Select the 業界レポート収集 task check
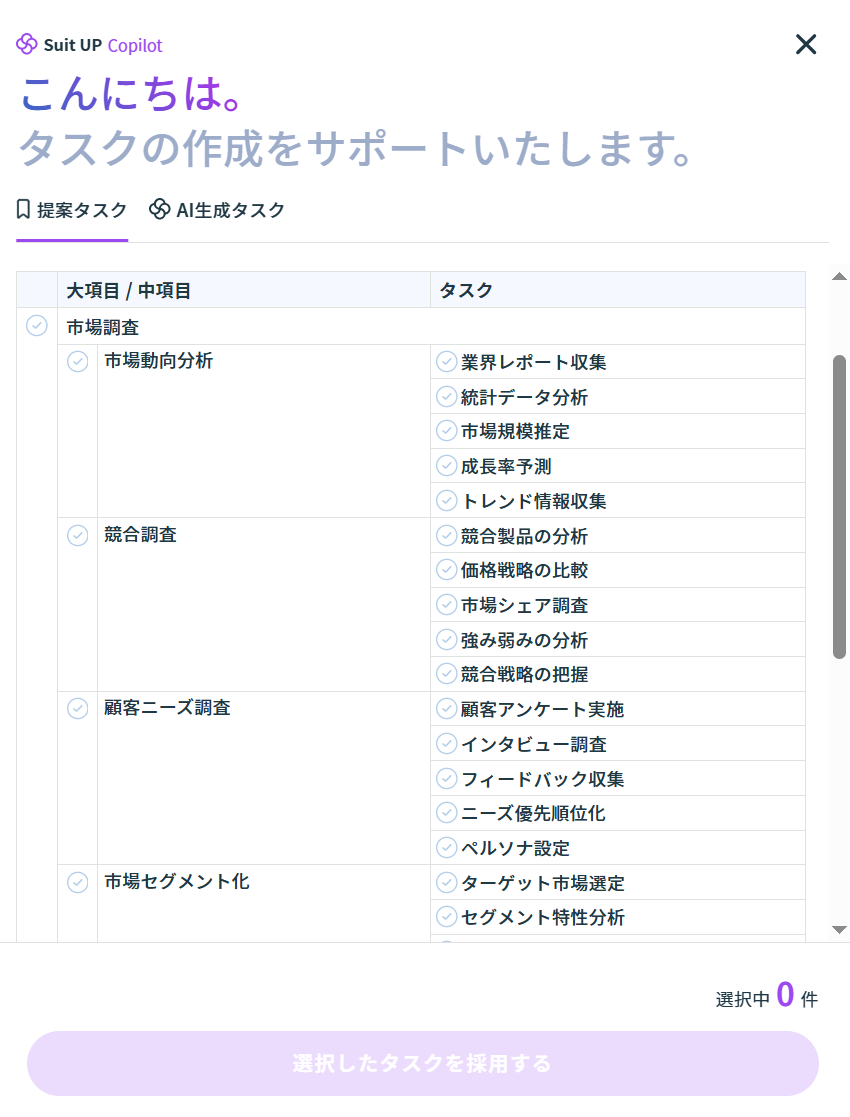Image resolution: width=850 pixels, height=1117 pixels. [x=447, y=362]
